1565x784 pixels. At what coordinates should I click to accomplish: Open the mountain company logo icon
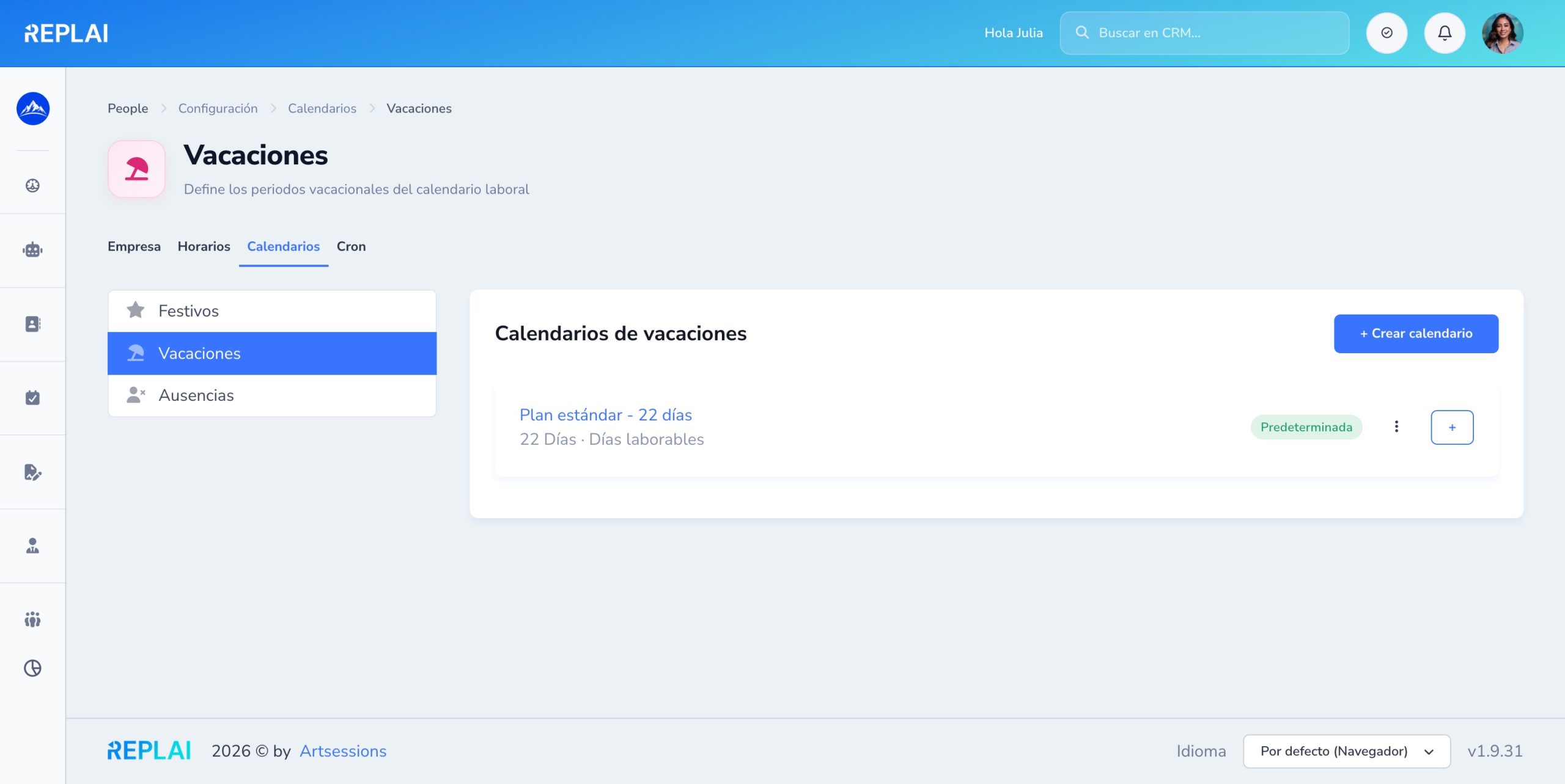coord(33,109)
